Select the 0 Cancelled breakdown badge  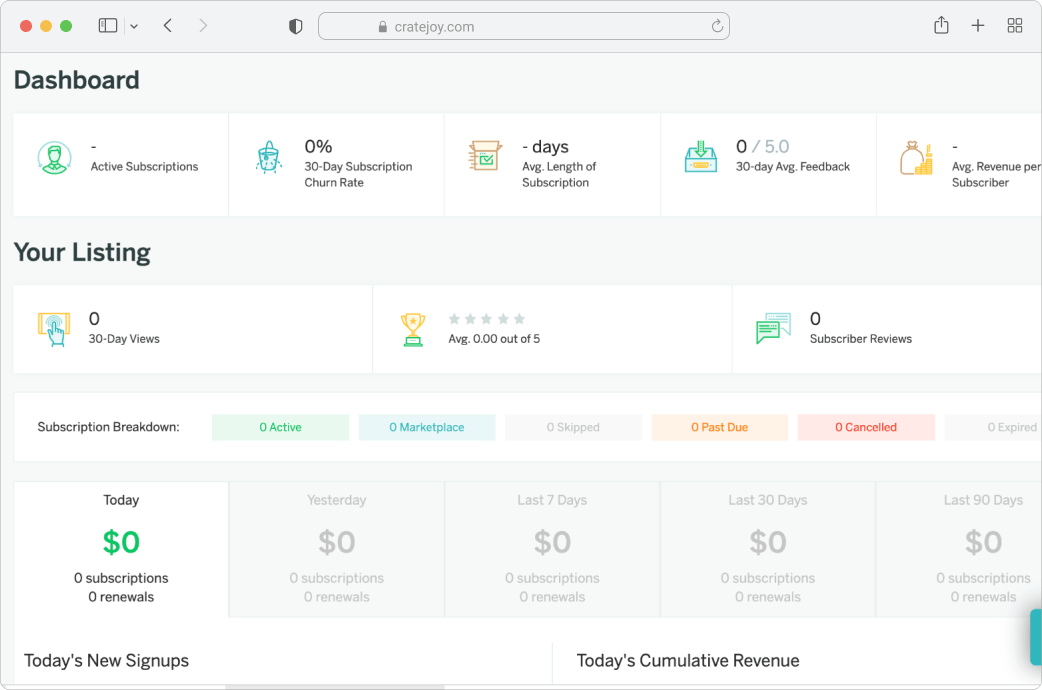pos(866,427)
